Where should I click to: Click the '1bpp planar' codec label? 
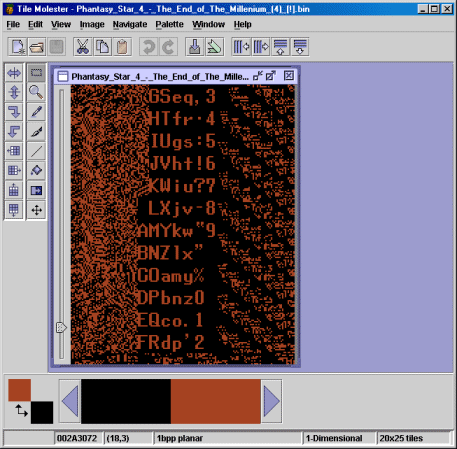pos(180,438)
